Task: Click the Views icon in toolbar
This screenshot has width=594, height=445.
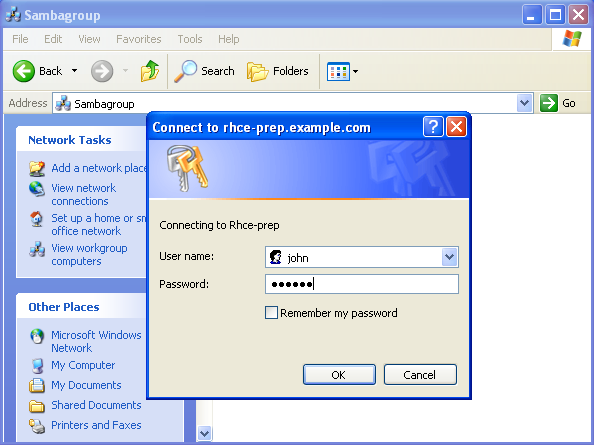Action: pyautogui.click(x=338, y=71)
